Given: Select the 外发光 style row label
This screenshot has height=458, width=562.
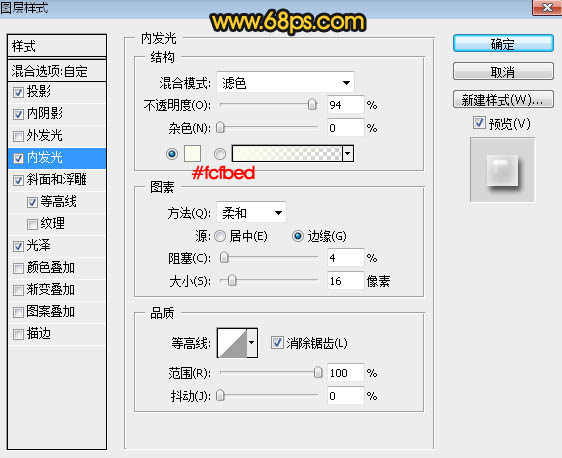Looking at the screenshot, I should (x=44, y=135).
